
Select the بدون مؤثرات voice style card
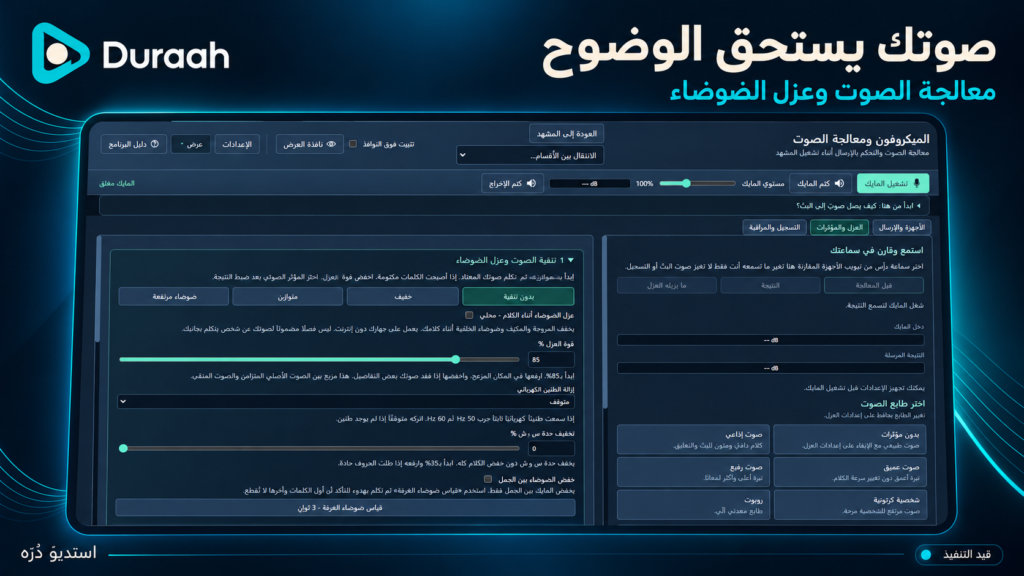coord(850,440)
